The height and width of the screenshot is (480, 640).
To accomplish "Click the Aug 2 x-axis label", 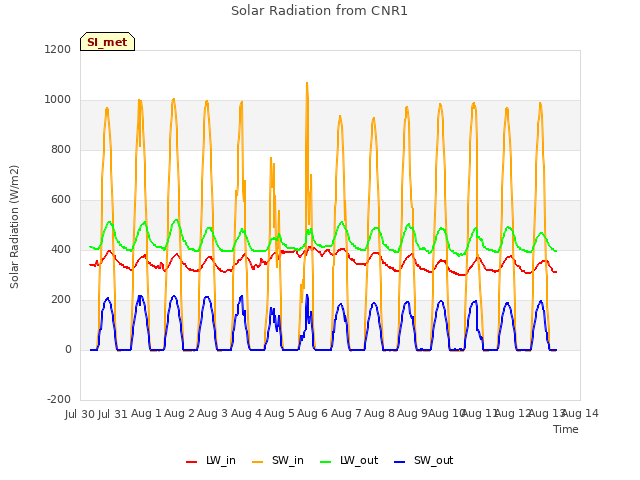I will (180, 413).
